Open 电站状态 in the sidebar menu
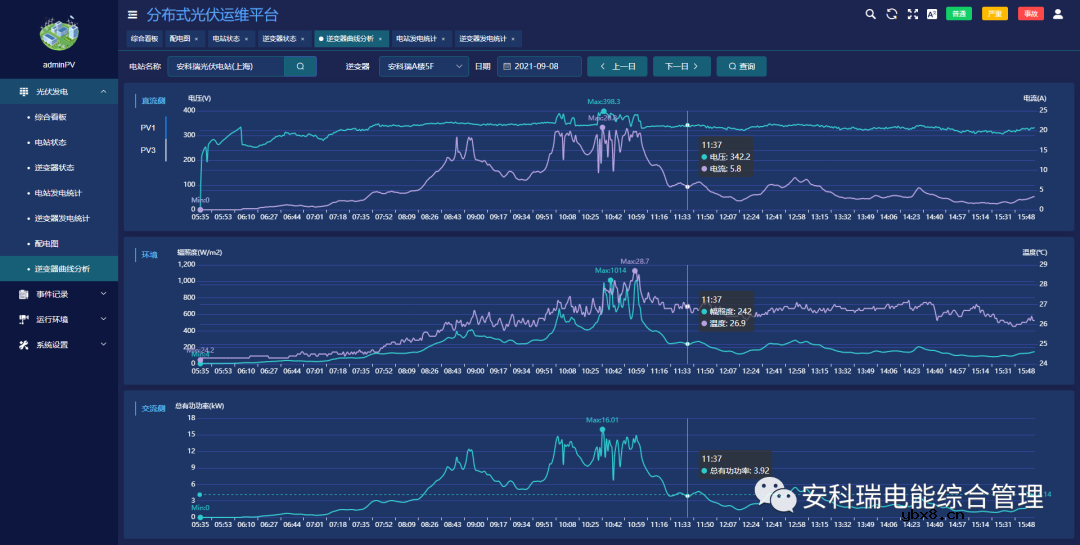Viewport: 1080px width, 545px height. coord(50,143)
